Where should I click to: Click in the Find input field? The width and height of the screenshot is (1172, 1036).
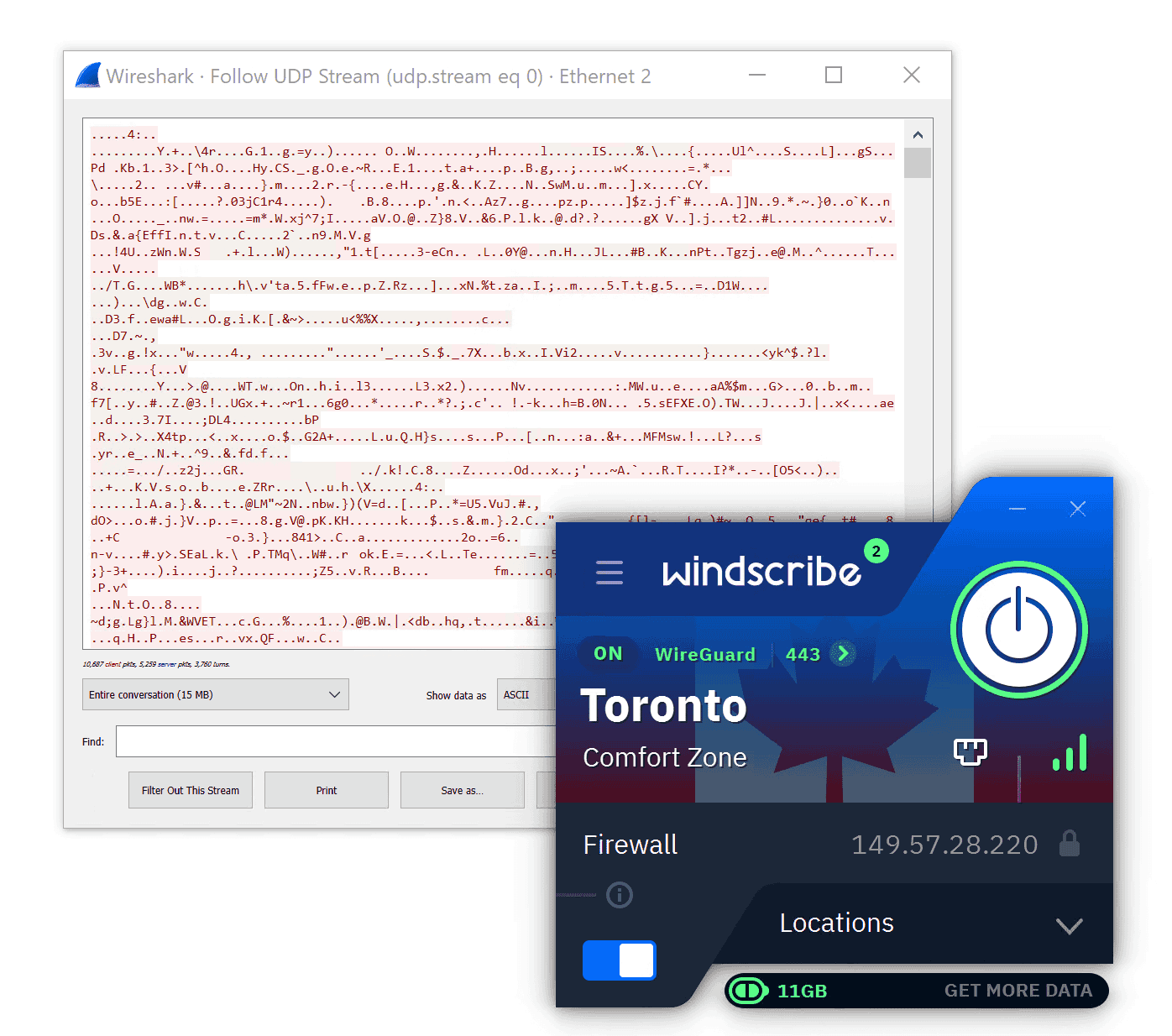coord(336,741)
